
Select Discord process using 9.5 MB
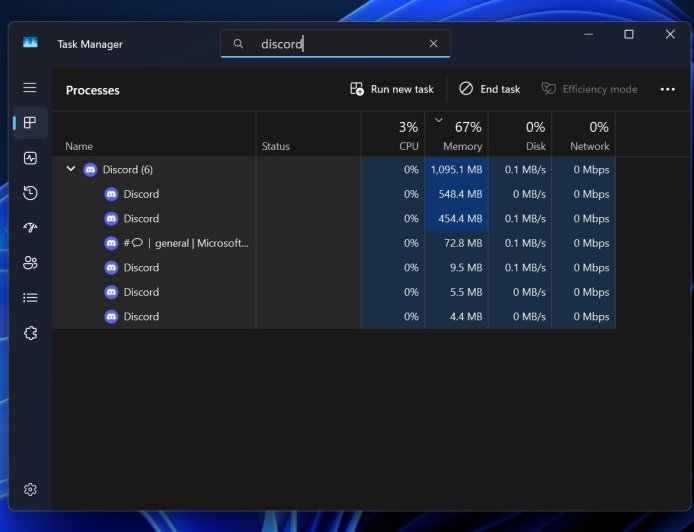click(334, 267)
